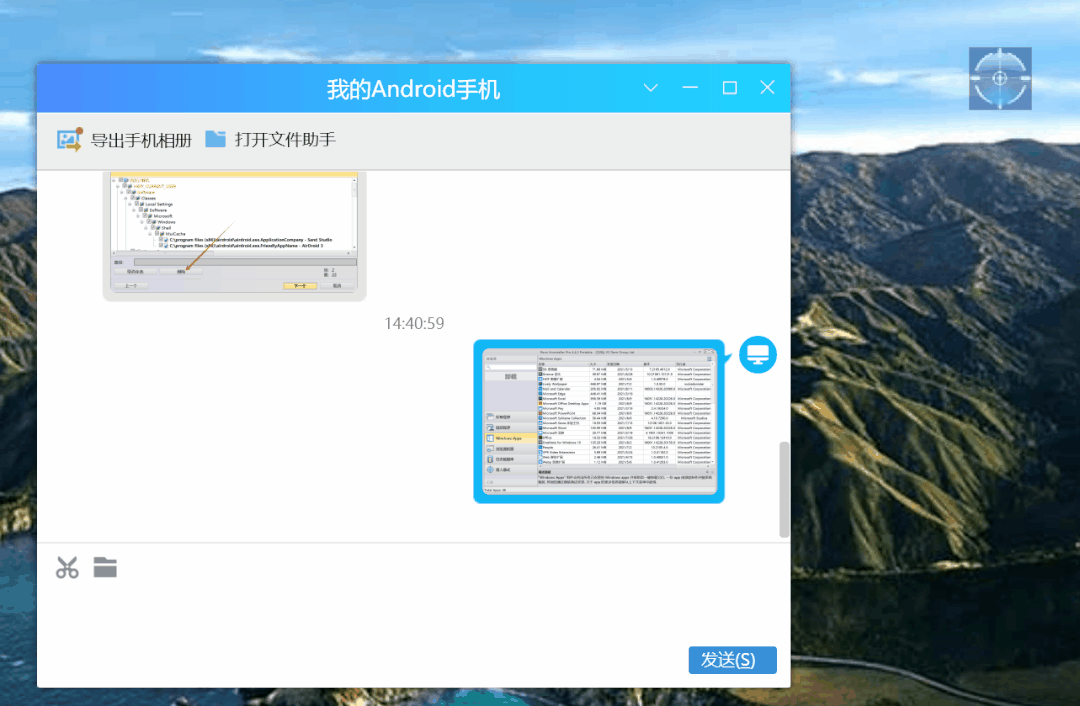
Task: Click the message text input area
Action: pos(413,613)
